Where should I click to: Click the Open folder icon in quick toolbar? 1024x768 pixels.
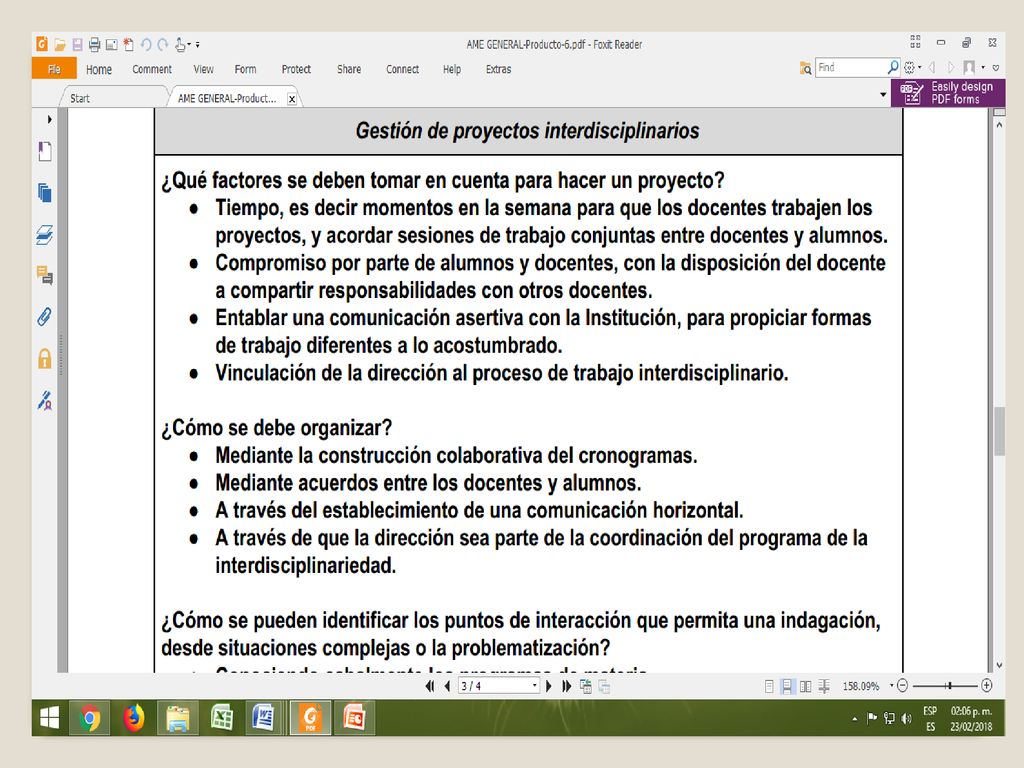(59, 44)
